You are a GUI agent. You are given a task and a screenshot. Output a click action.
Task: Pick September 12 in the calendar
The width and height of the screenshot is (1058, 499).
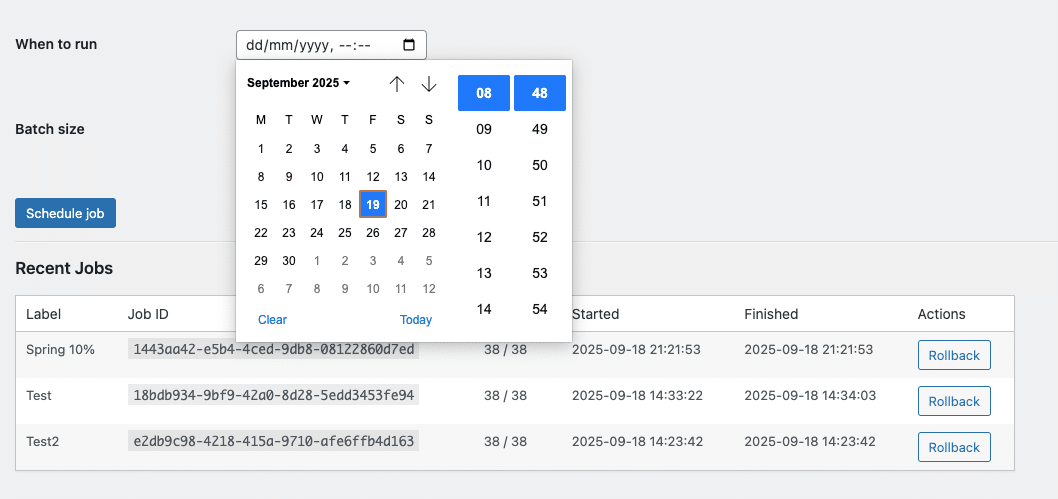pos(372,177)
